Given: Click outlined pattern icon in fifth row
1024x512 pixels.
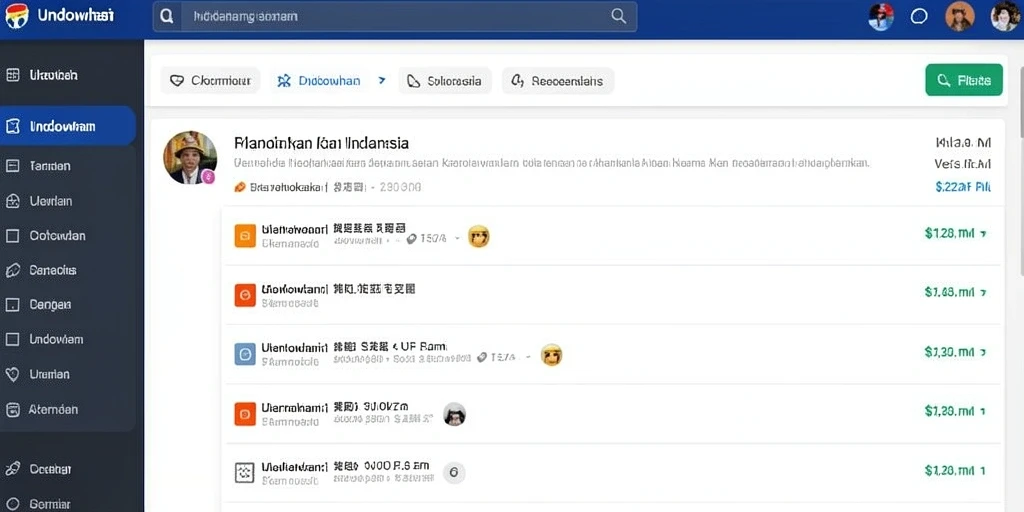Looking at the screenshot, I should coord(245,473).
